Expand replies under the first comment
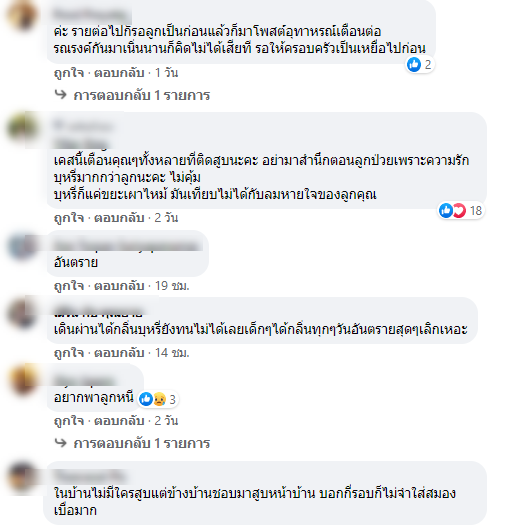 tap(142, 95)
